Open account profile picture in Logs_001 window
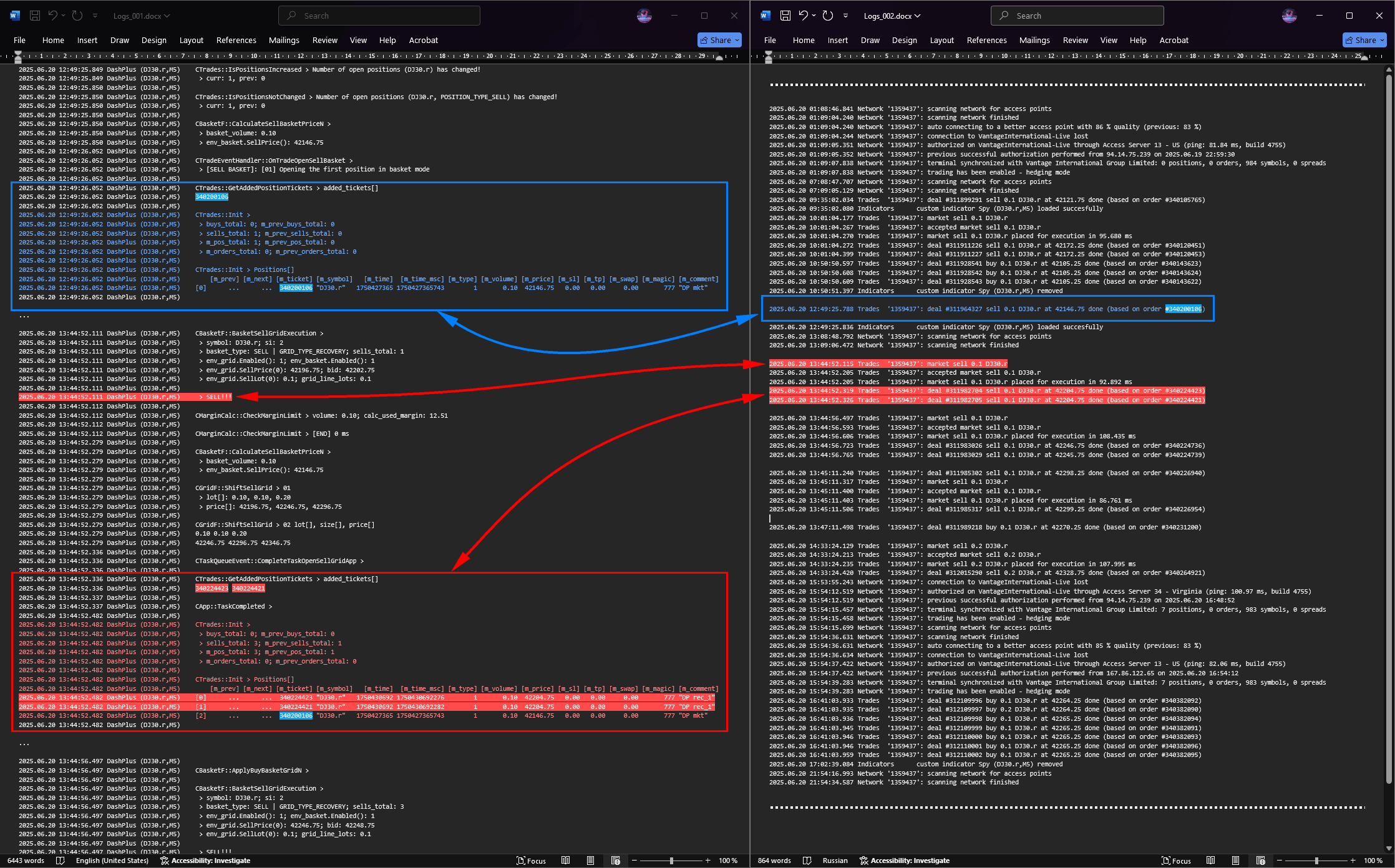 point(644,16)
